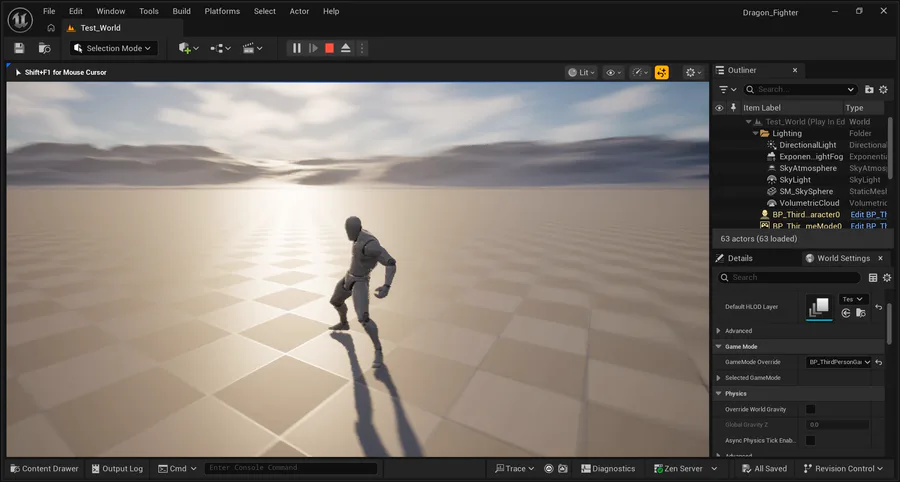Open the Edit BP link for the character row
This screenshot has width=900, height=482.
click(x=868, y=215)
